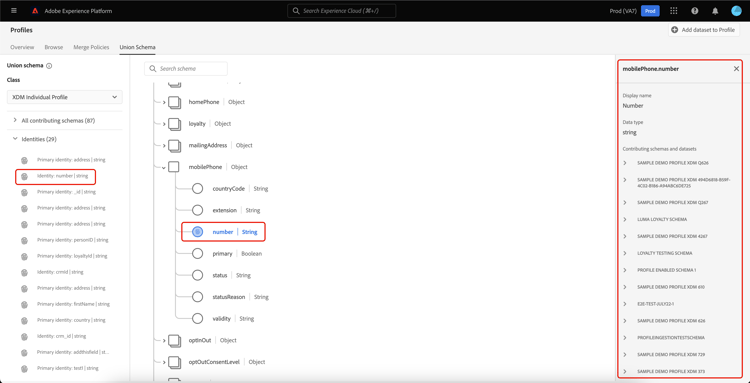Click the Union schema info icon
The height and width of the screenshot is (383, 750).
tap(49, 66)
